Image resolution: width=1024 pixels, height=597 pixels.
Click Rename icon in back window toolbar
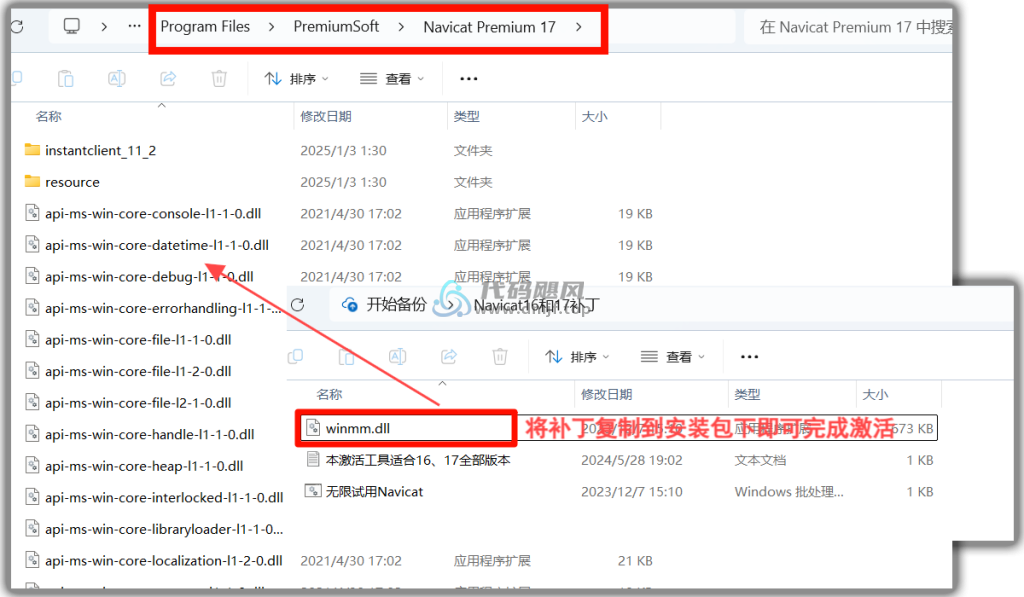pyautogui.click(x=117, y=78)
